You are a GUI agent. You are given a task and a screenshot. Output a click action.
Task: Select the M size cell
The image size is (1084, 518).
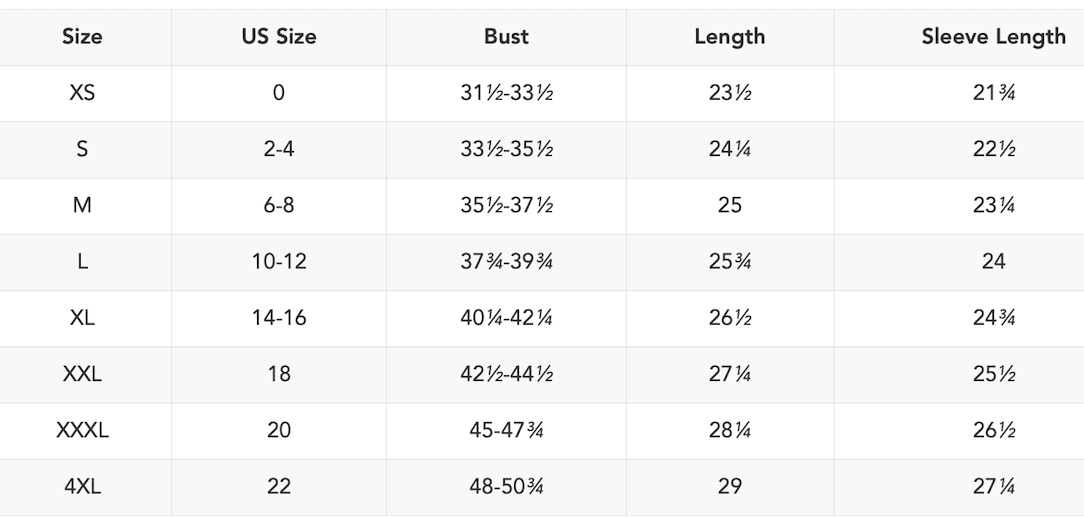point(82,205)
